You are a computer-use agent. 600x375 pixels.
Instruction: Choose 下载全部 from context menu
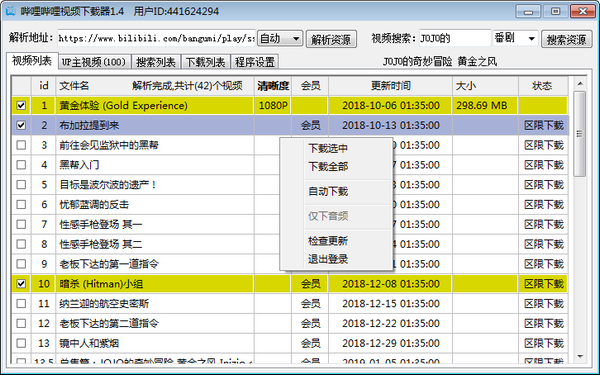[328, 166]
